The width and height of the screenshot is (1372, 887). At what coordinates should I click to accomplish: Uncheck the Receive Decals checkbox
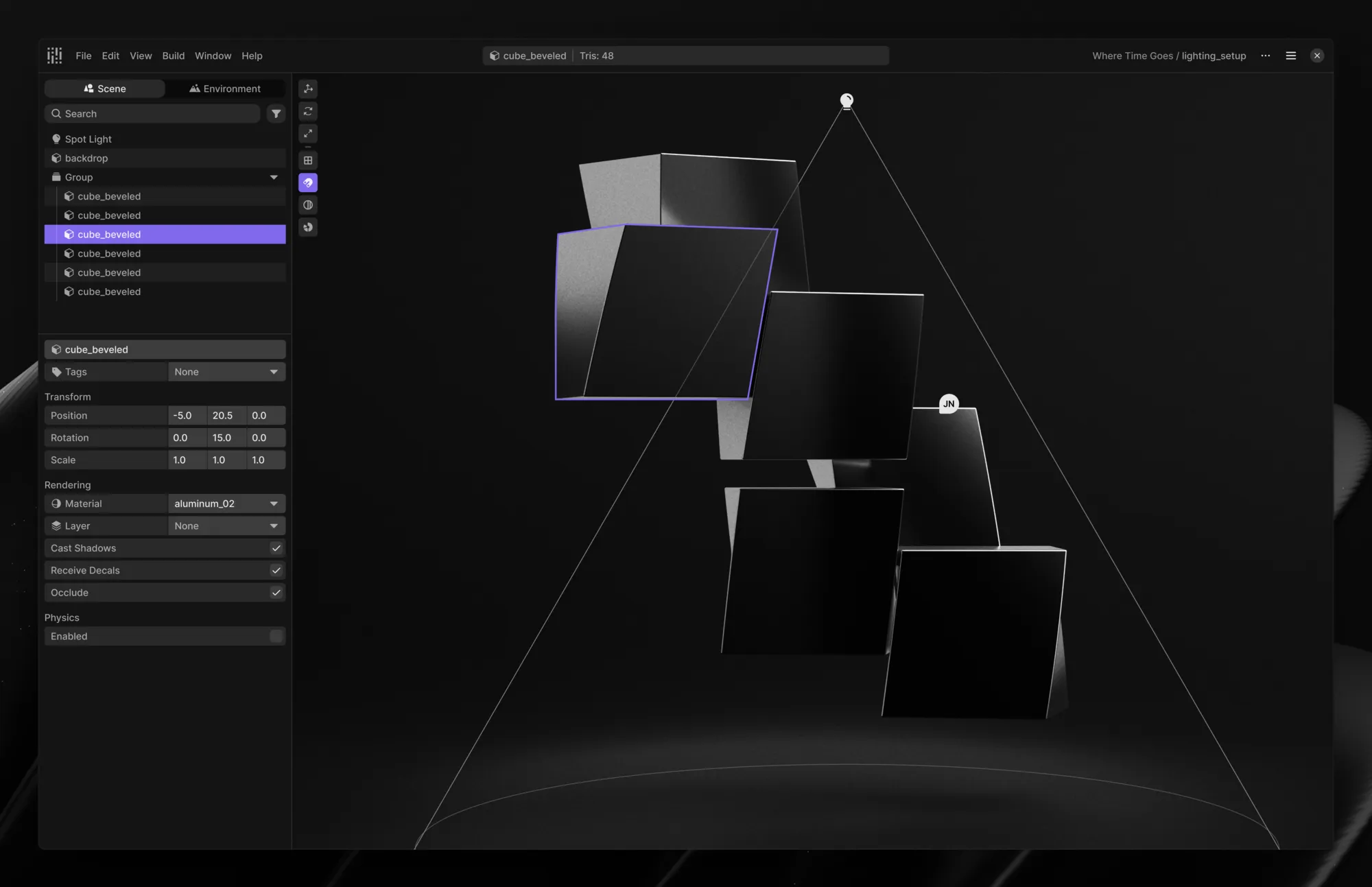pos(276,570)
